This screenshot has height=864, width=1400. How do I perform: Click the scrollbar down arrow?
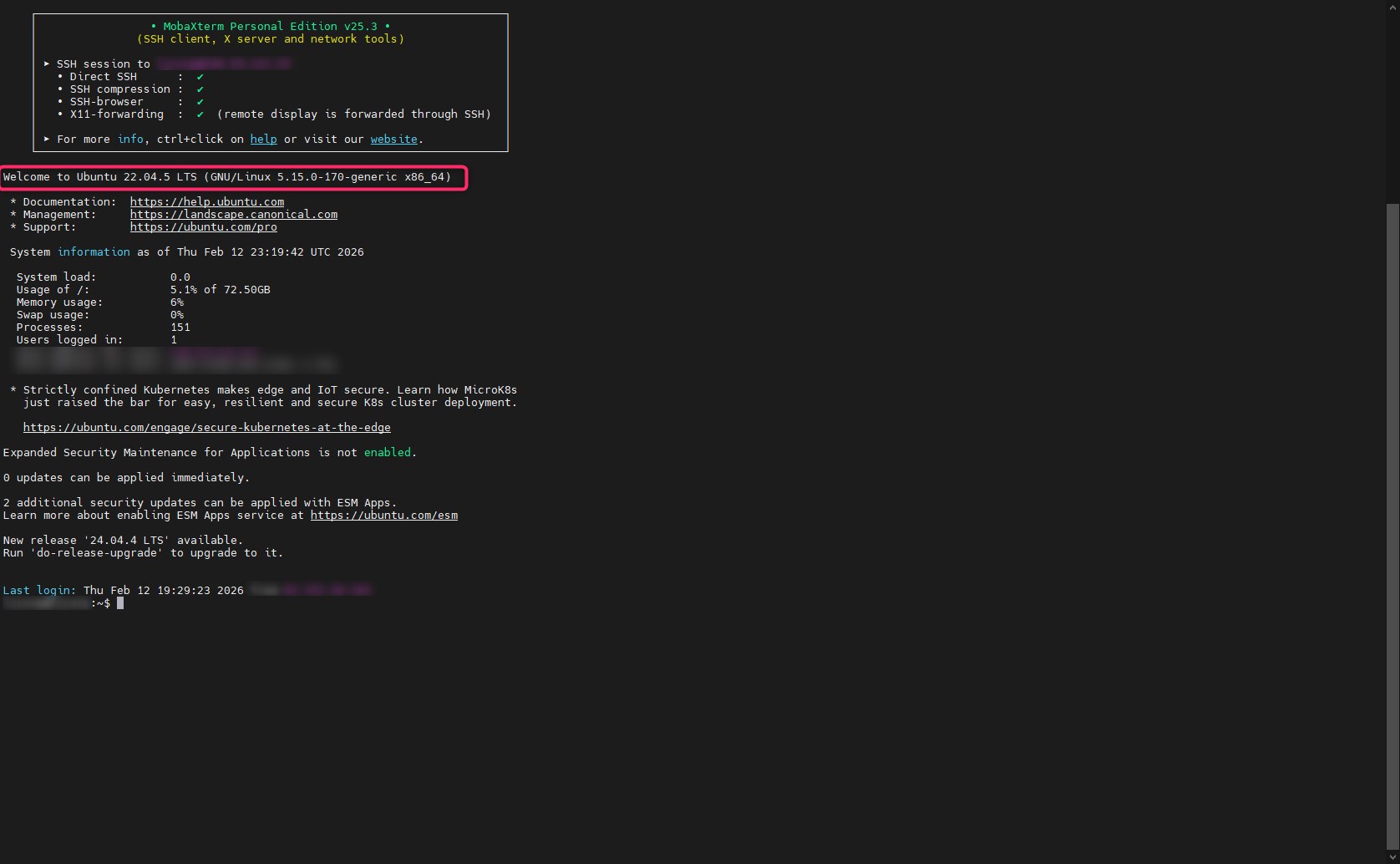click(x=1392, y=856)
